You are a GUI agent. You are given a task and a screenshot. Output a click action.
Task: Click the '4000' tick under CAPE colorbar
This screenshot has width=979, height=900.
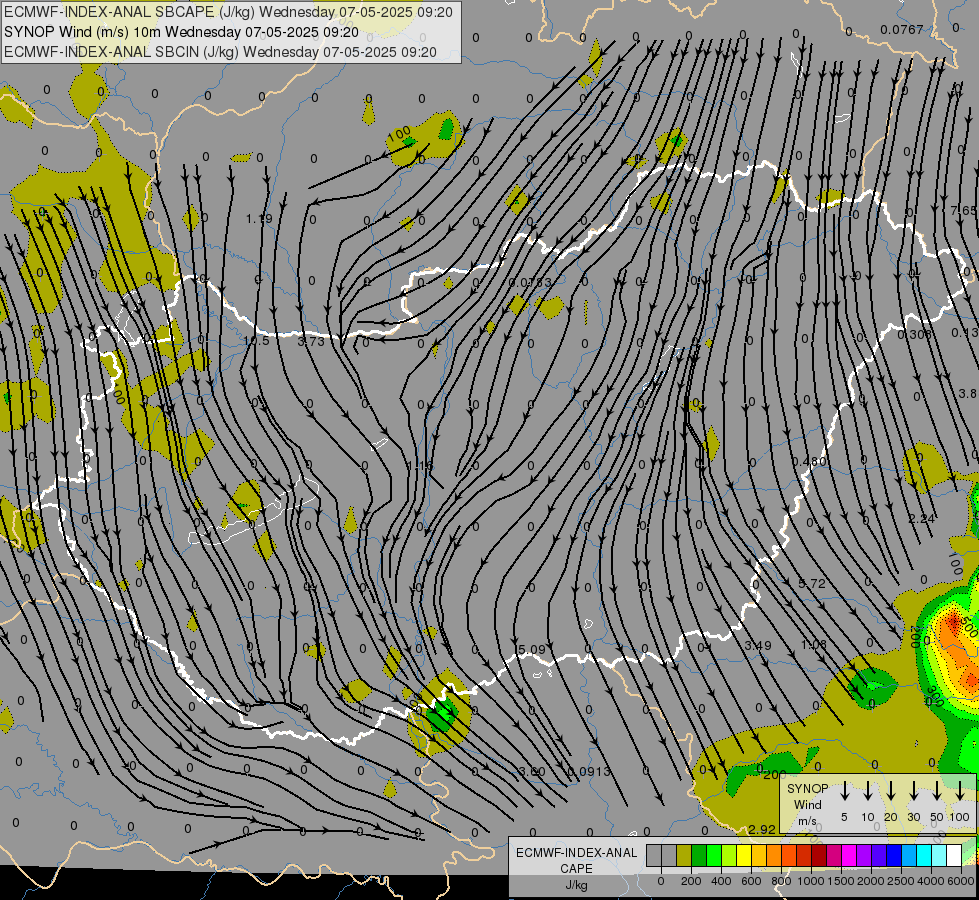click(x=930, y=881)
